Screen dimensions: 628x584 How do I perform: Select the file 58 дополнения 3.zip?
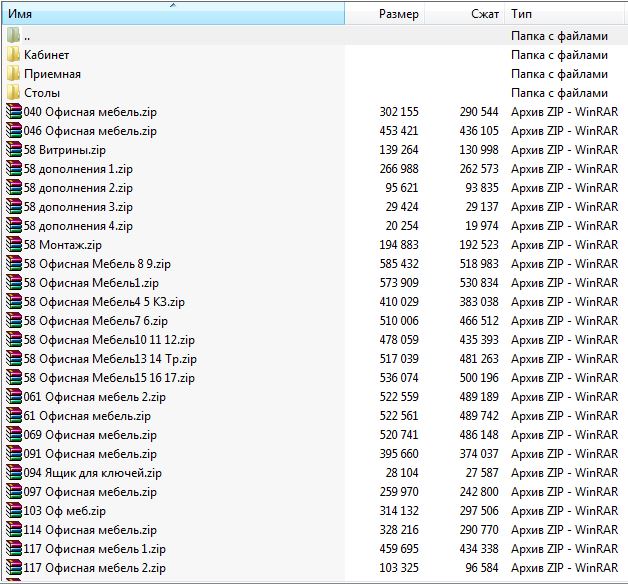click(x=78, y=207)
